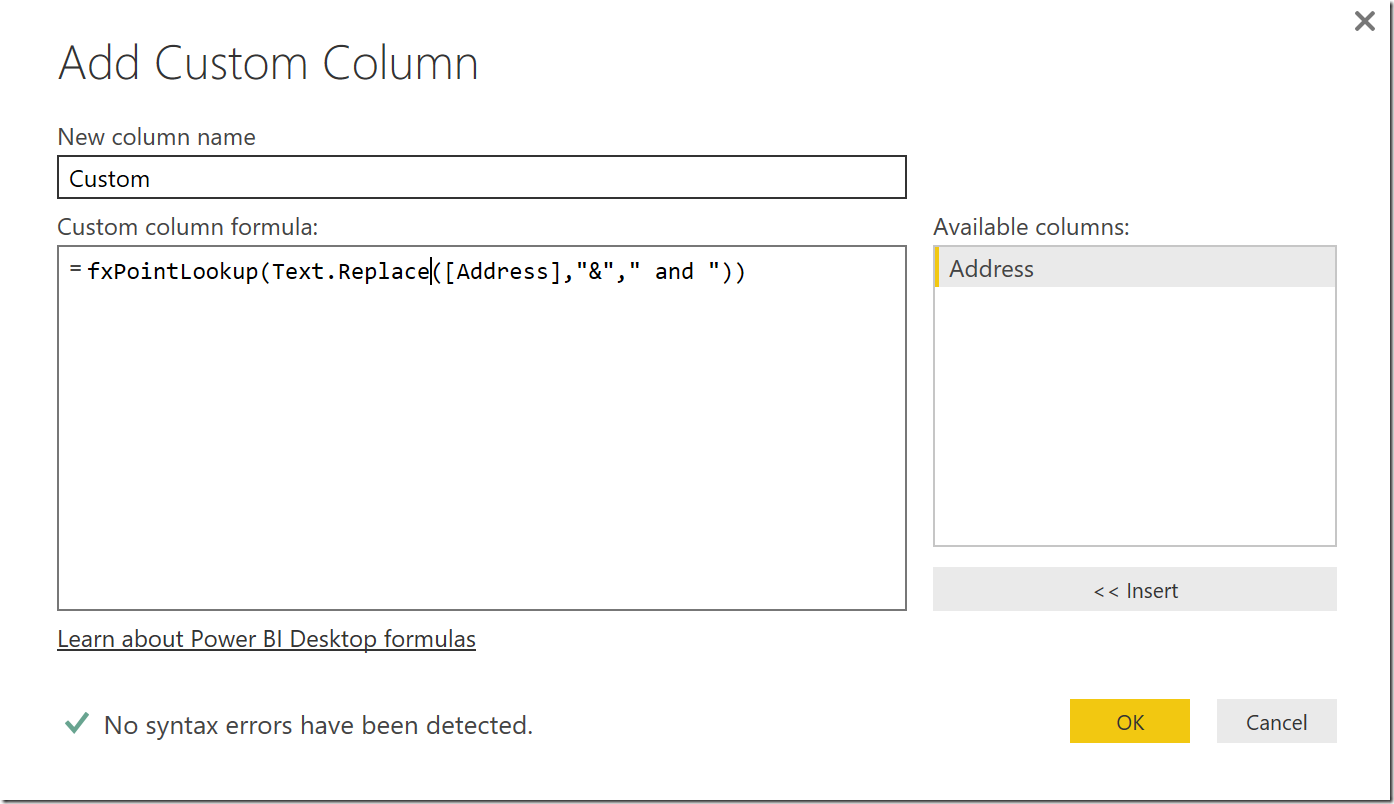The image size is (1394, 804).
Task: Click the green syntax check mark icon
Action: point(76,723)
